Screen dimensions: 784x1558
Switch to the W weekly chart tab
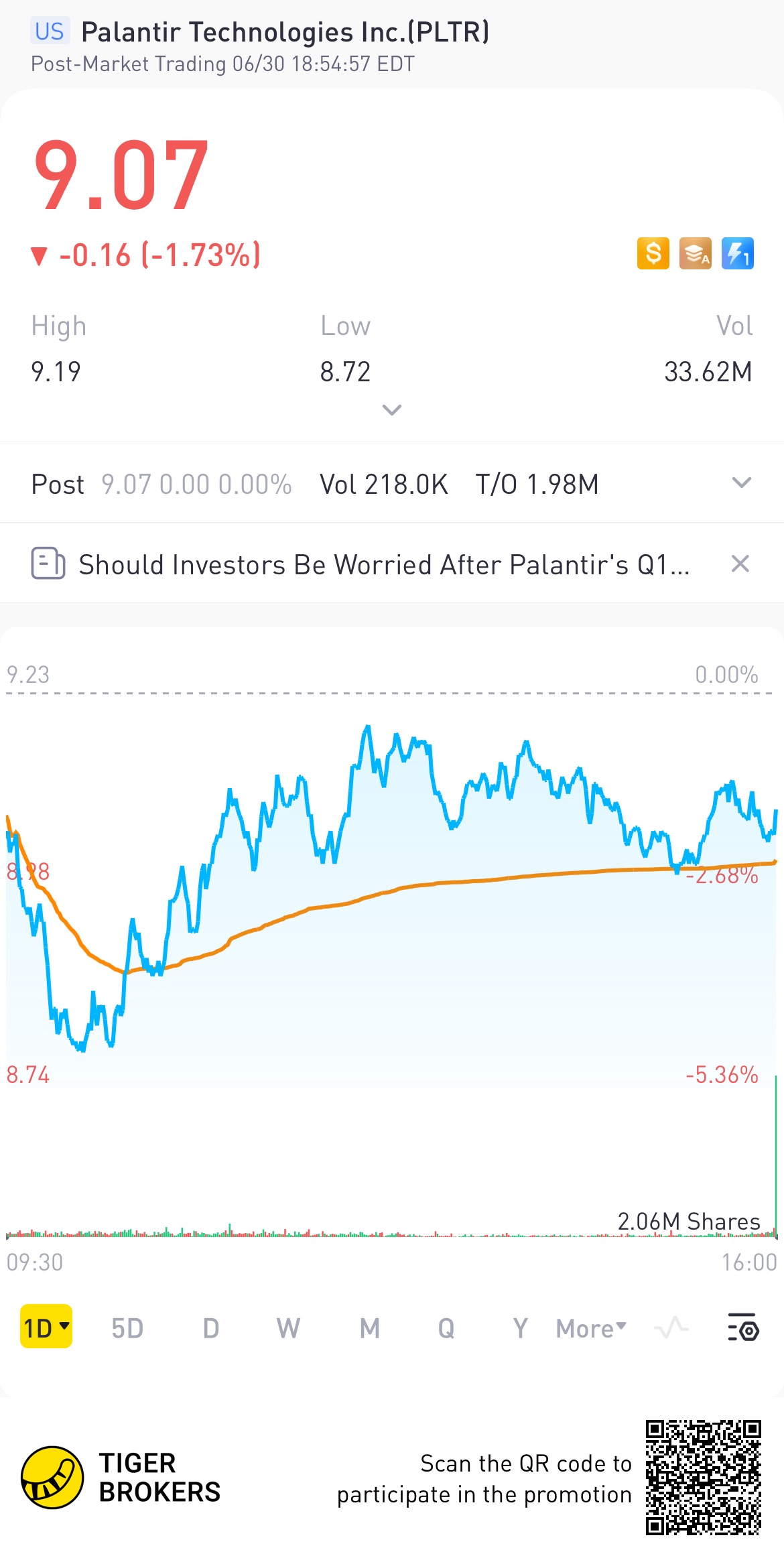click(x=288, y=1327)
